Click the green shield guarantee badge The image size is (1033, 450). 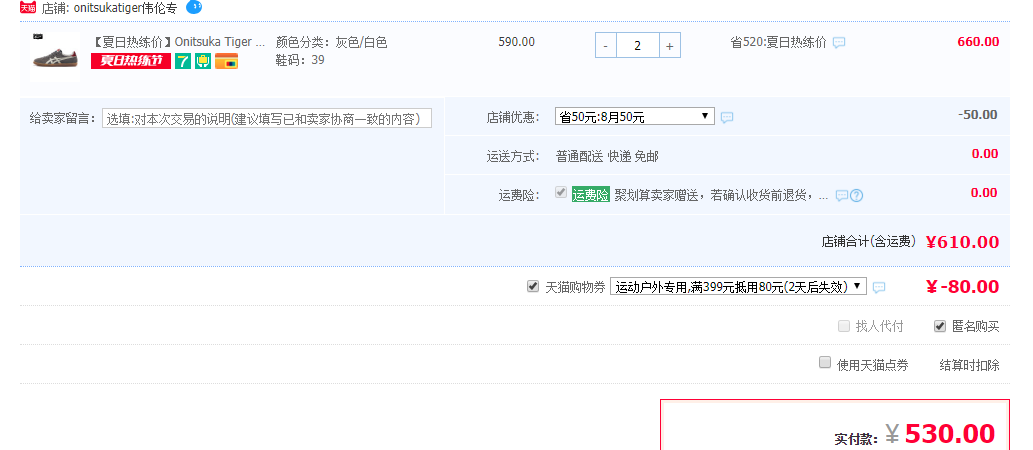tap(203, 61)
